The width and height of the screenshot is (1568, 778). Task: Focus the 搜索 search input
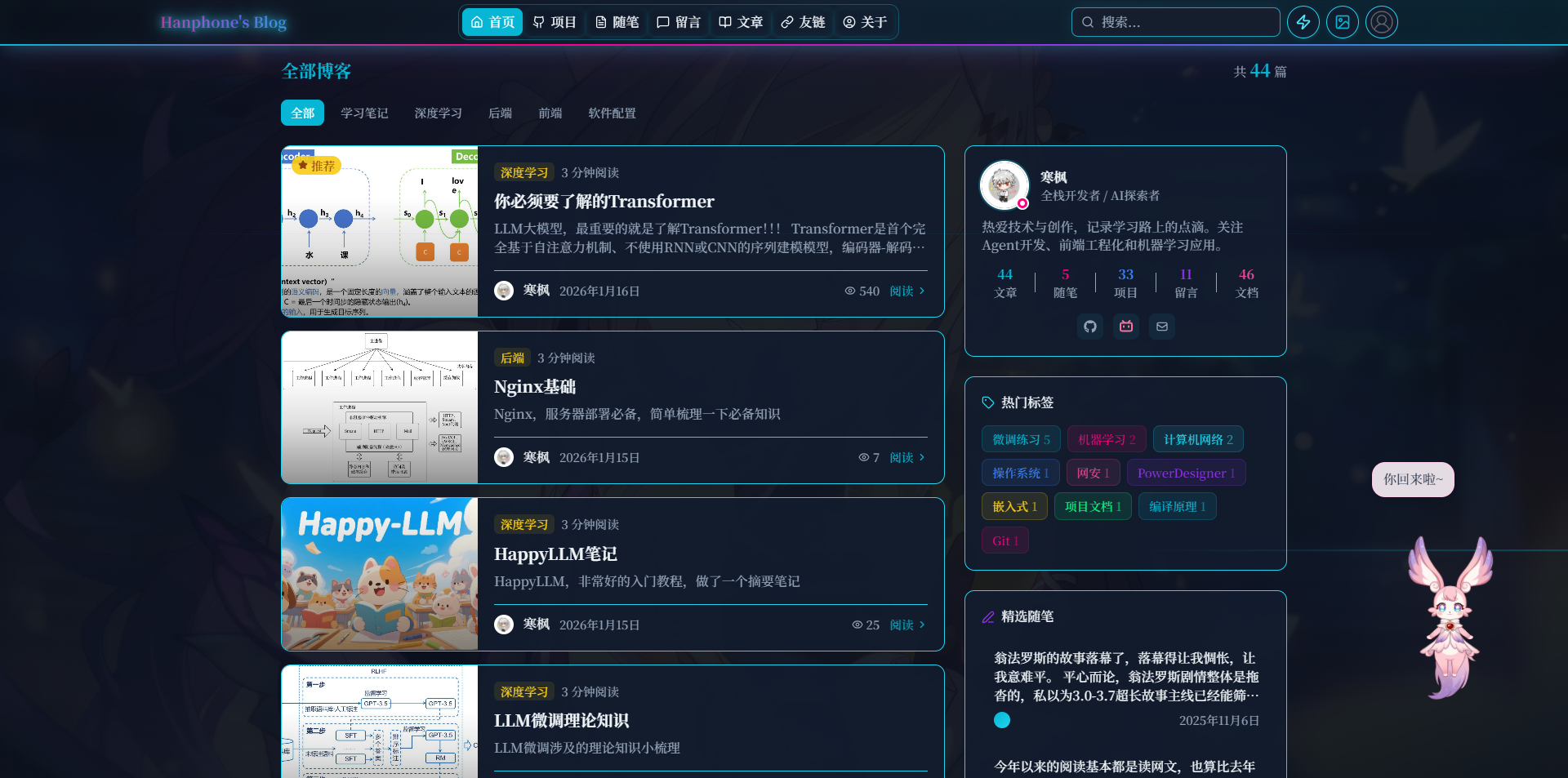click(x=1176, y=22)
